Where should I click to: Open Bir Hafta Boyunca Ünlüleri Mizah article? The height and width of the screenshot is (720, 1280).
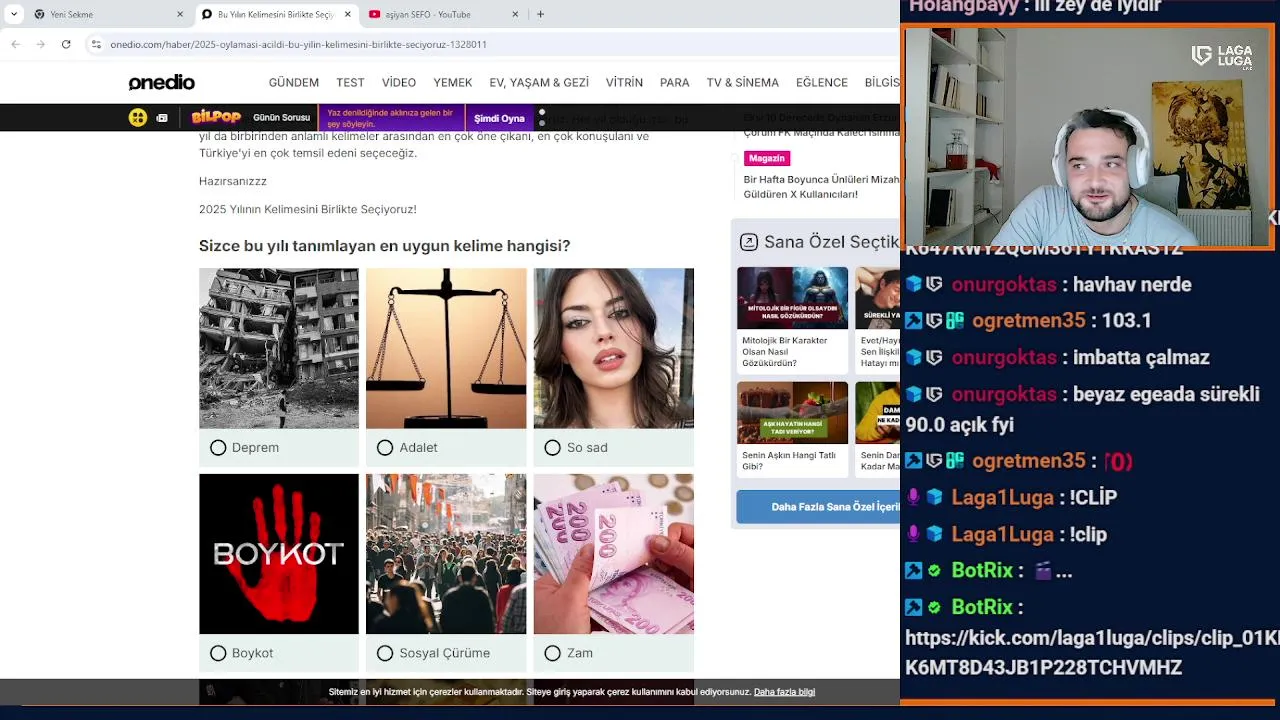pos(821,187)
